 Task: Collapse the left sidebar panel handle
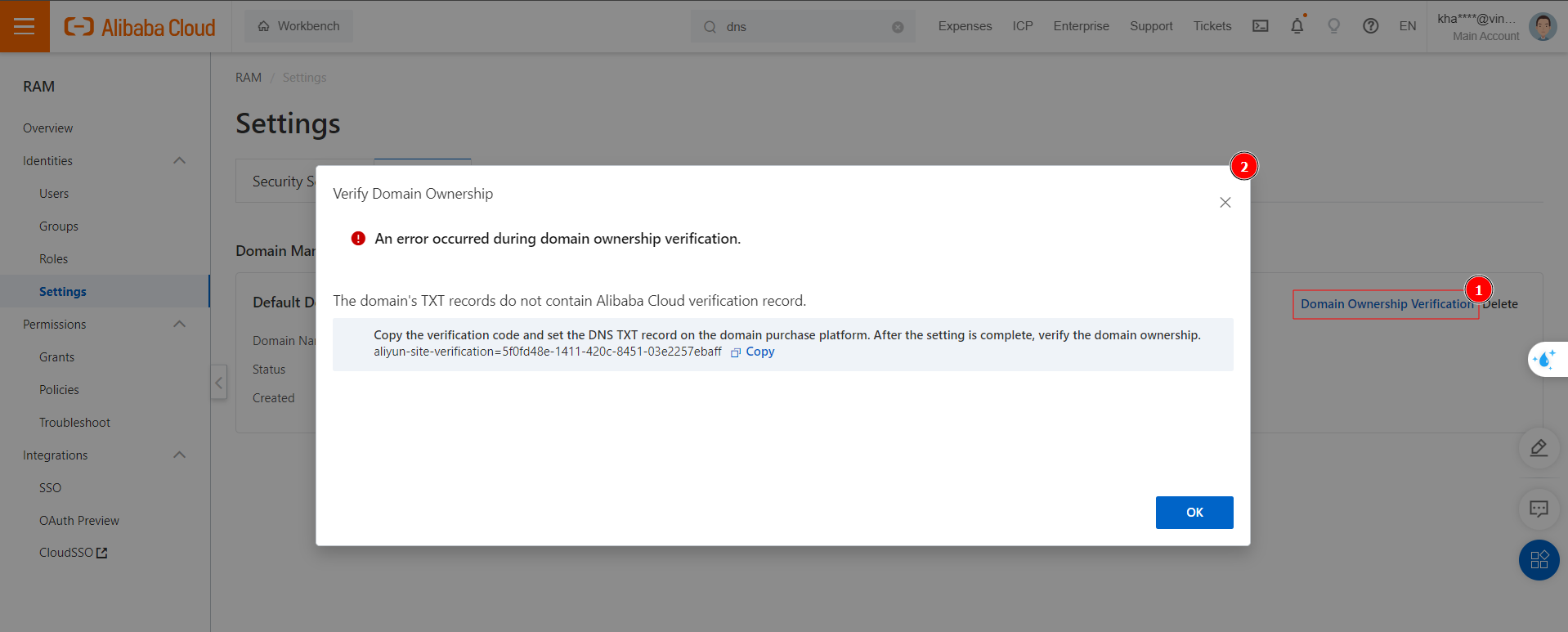tap(218, 382)
